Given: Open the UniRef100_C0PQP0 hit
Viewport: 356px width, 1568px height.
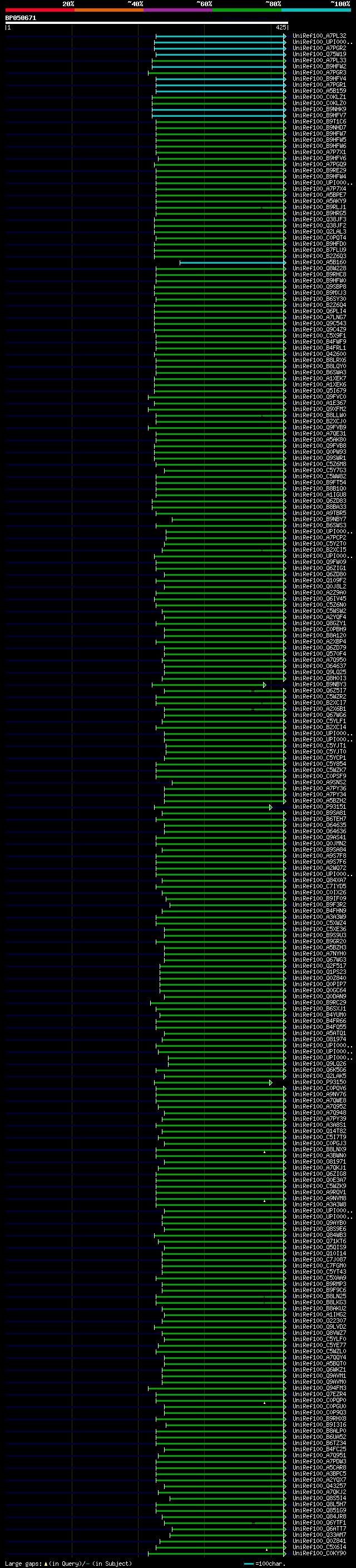Looking at the screenshot, I should pyautogui.click(x=319, y=1400).
